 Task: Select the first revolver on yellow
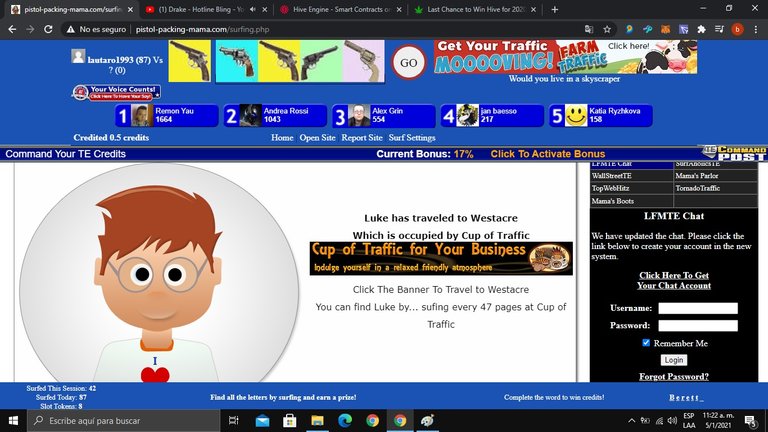point(190,61)
